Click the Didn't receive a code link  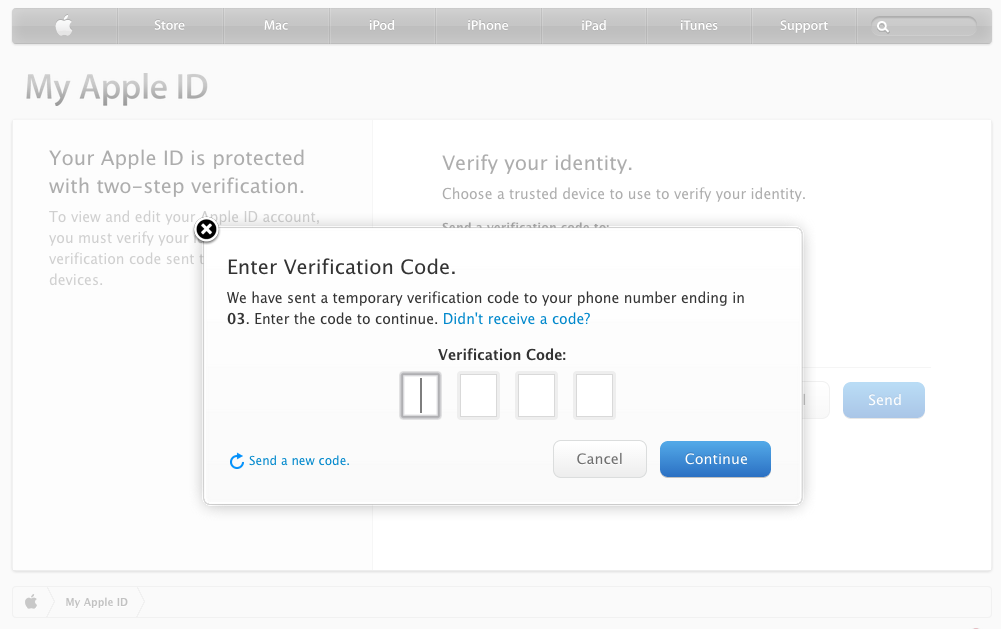(x=516, y=319)
